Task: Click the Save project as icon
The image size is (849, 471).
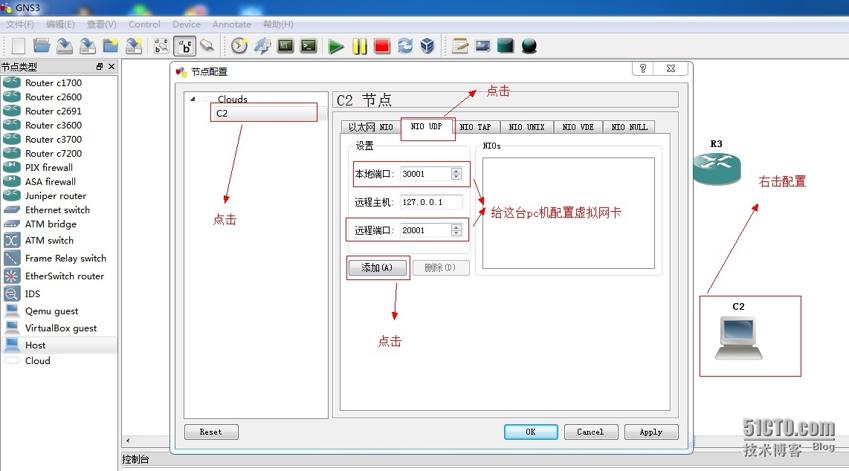Action: point(88,46)
